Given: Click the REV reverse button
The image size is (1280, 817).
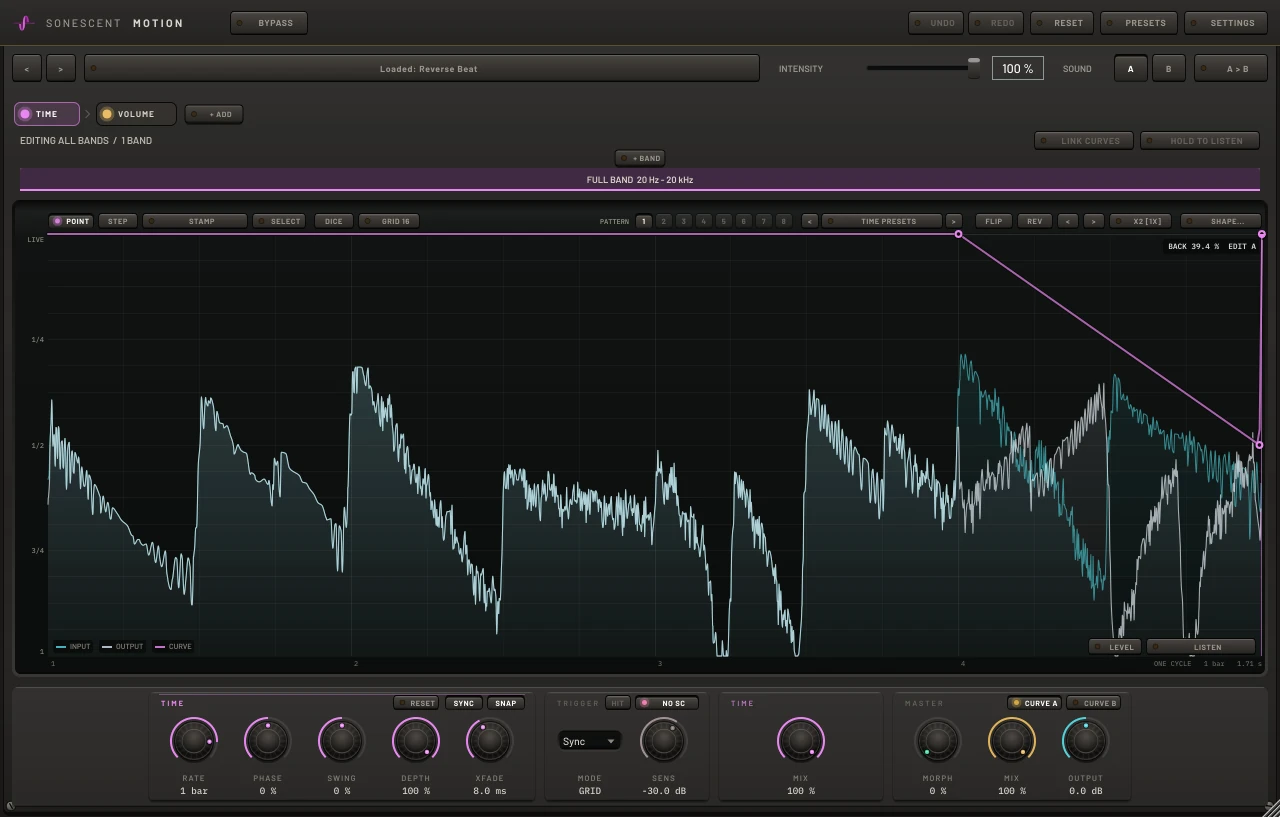Looking at the screenshot, I should 1034,221.
